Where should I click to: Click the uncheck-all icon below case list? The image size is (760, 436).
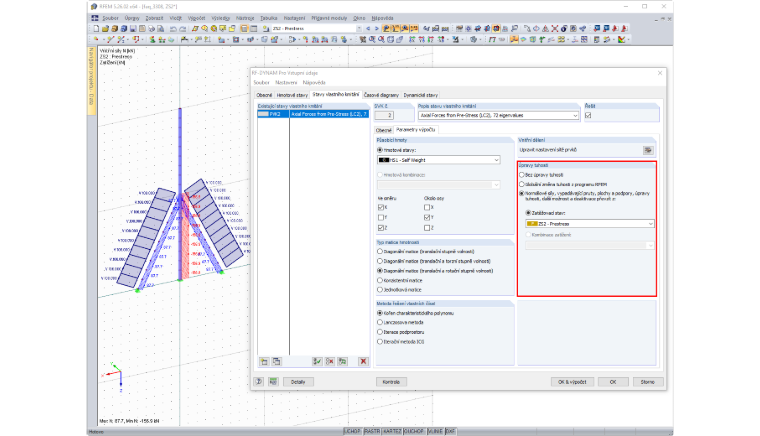[x=330, y=361]
